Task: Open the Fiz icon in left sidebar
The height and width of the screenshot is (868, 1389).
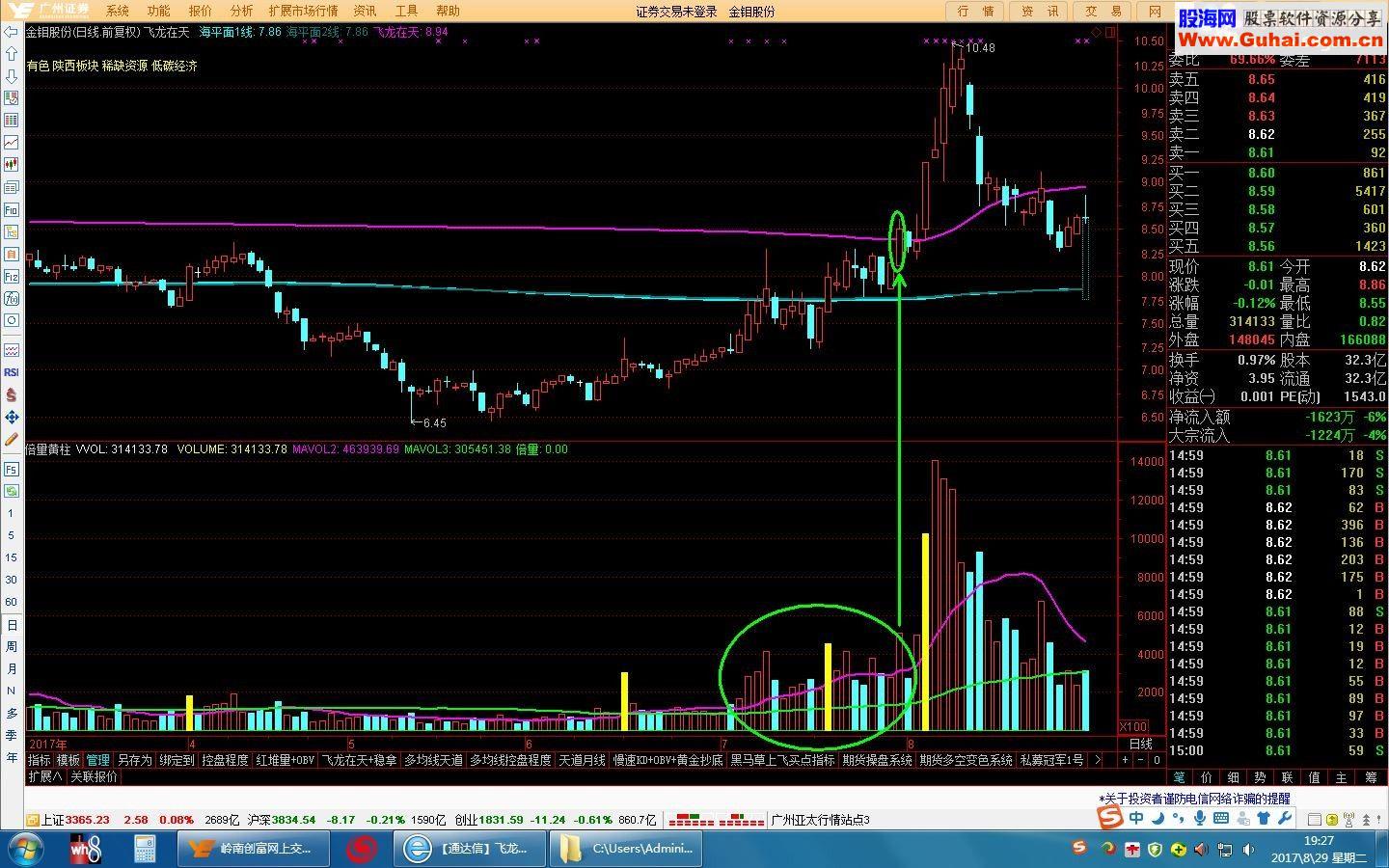Action: [12, 276]
